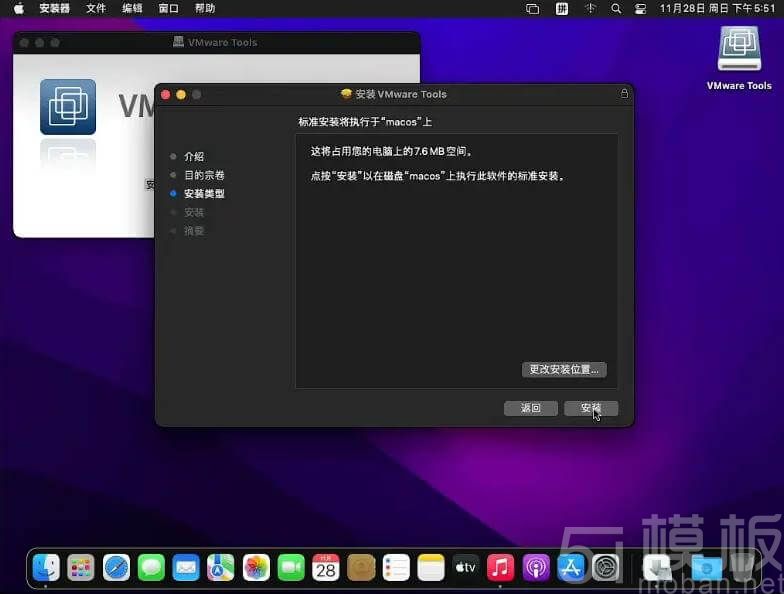Open Photos from the dock
The width and height of the screenshot is (784, 594).
[x=256, y=568]
